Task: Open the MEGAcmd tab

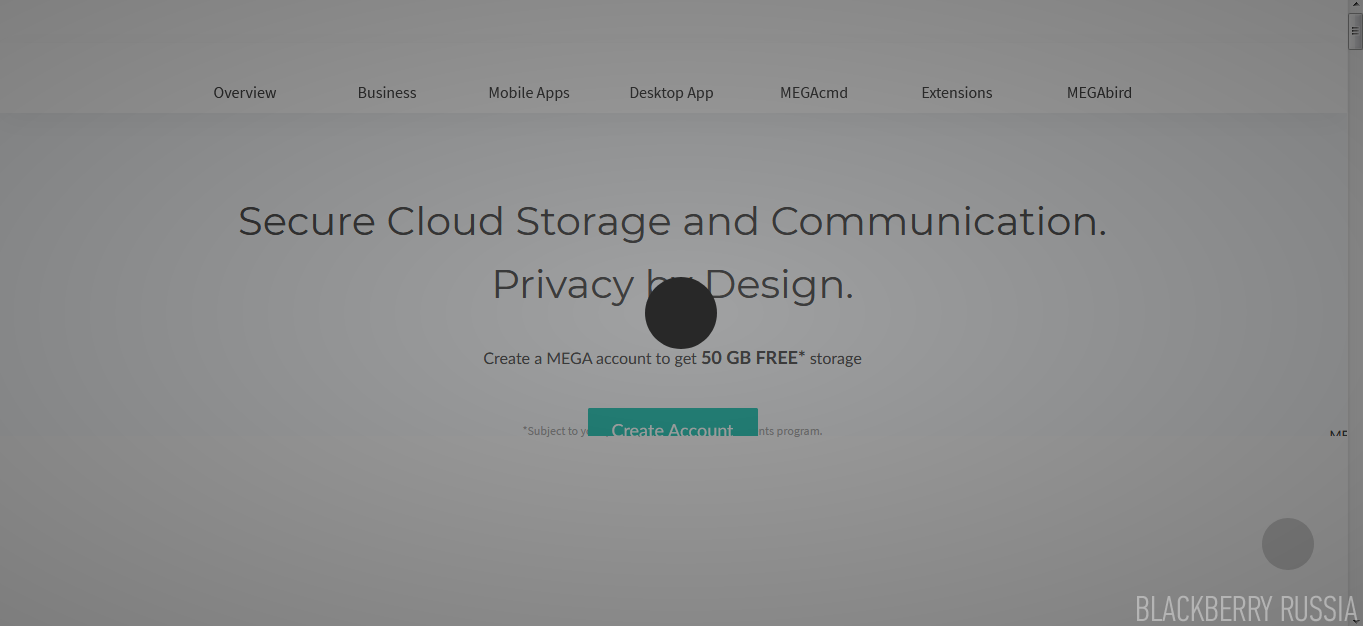Action: tap(814, 93)
